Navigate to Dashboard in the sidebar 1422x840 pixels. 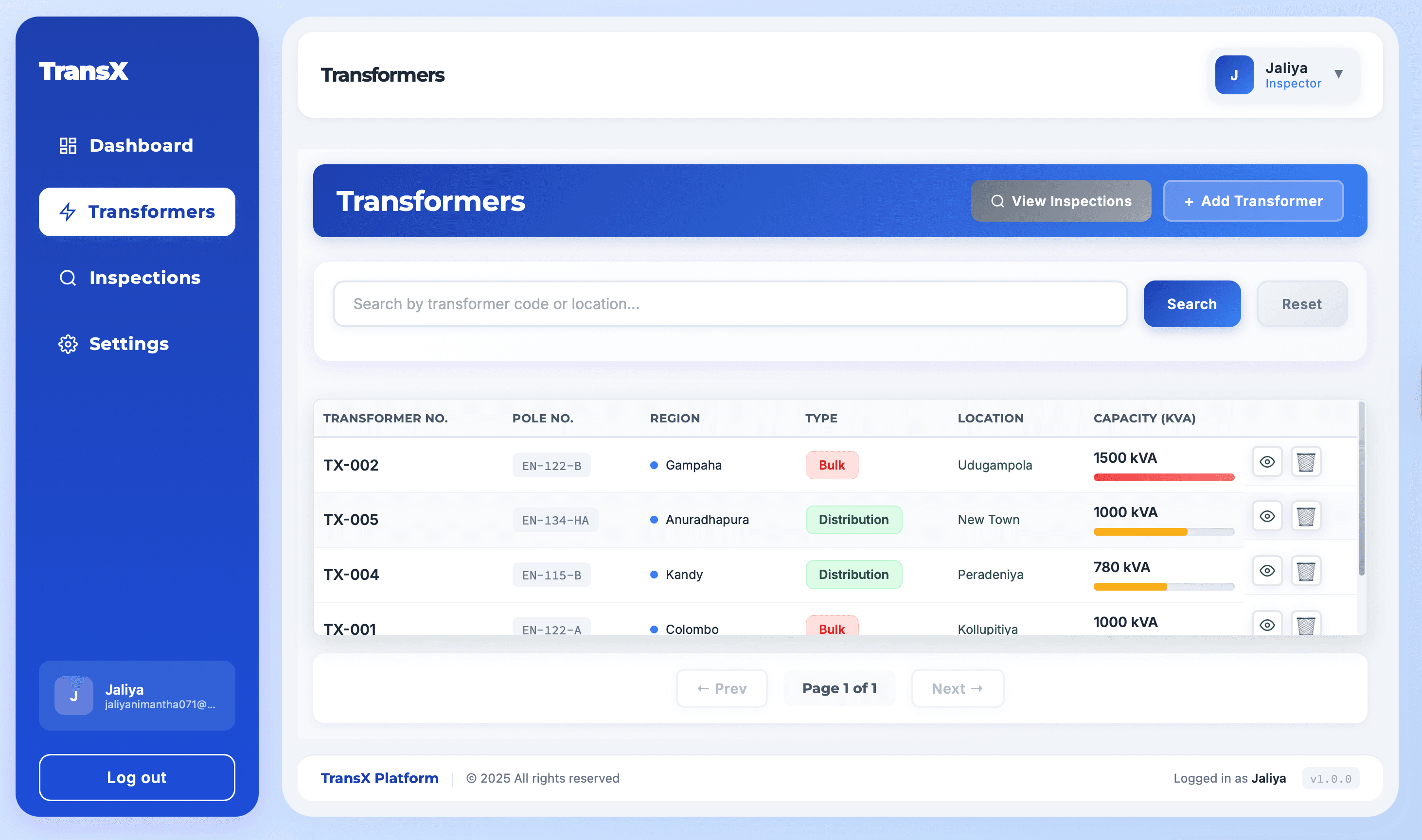[x=141, y=145]
